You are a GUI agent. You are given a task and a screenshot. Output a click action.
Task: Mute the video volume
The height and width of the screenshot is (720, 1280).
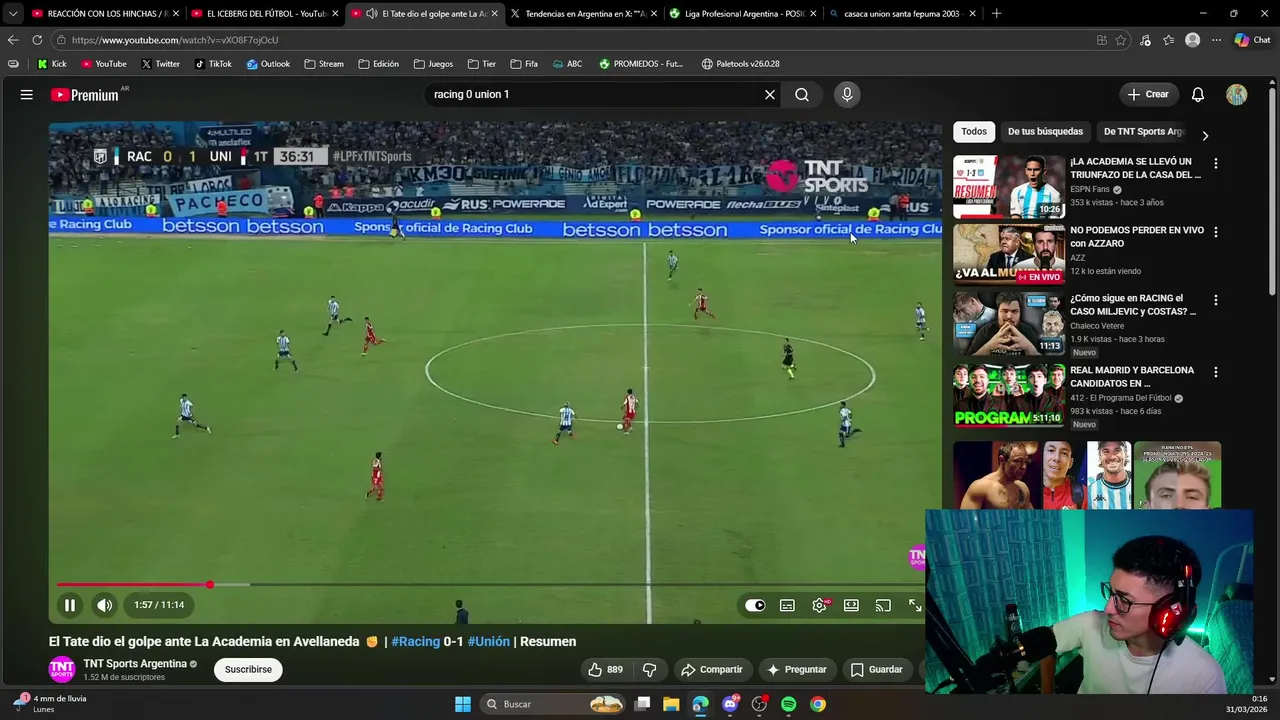(x=104, y=605)
